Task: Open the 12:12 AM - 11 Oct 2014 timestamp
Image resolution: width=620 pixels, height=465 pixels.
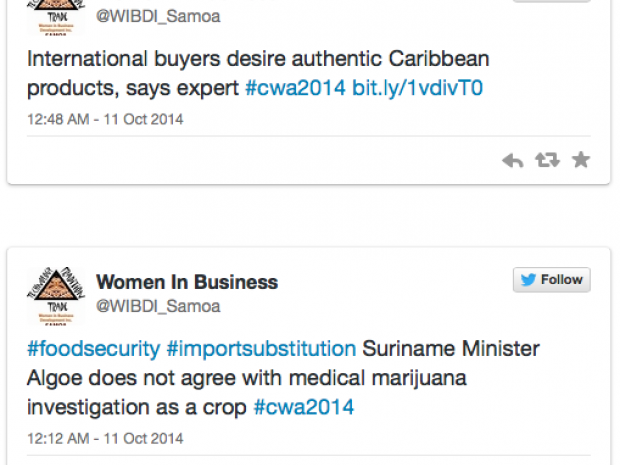Action: tap(105, 439)
